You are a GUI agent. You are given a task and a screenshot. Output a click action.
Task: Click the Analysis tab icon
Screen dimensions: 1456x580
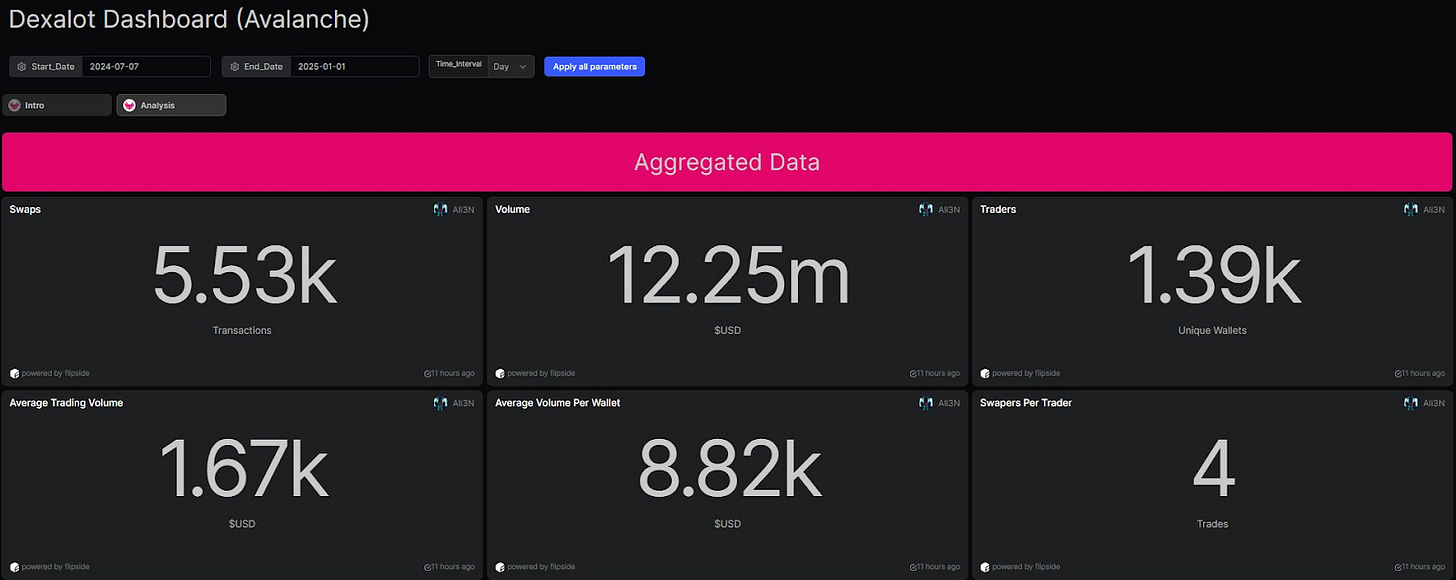[129, 105]
